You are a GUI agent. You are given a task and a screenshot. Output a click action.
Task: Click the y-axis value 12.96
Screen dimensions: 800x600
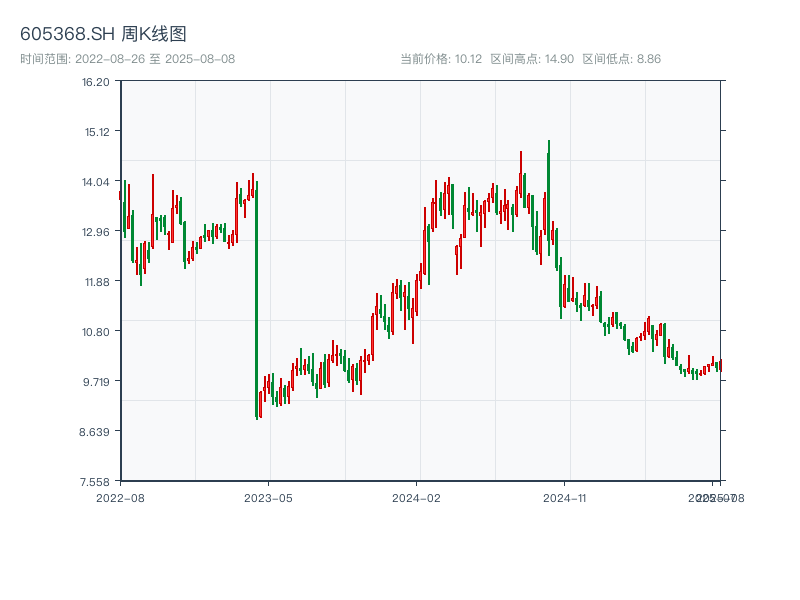click(95, 232)
